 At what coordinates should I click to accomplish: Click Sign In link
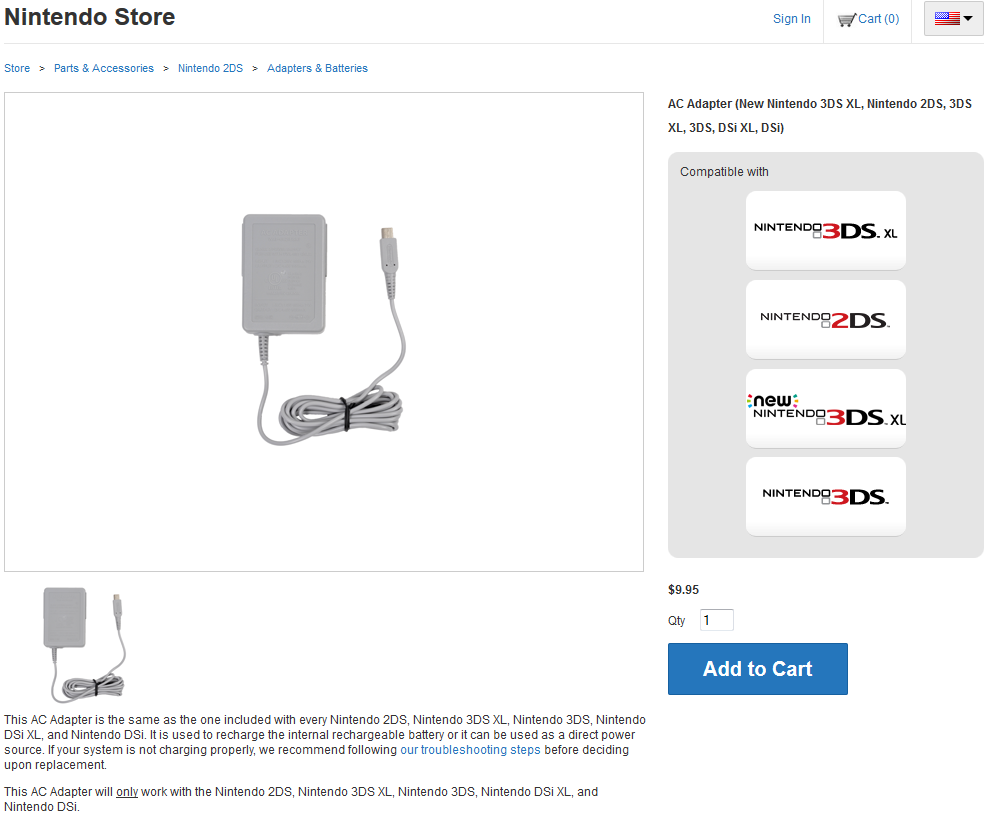pyautogui.click(x=791, y=19)
